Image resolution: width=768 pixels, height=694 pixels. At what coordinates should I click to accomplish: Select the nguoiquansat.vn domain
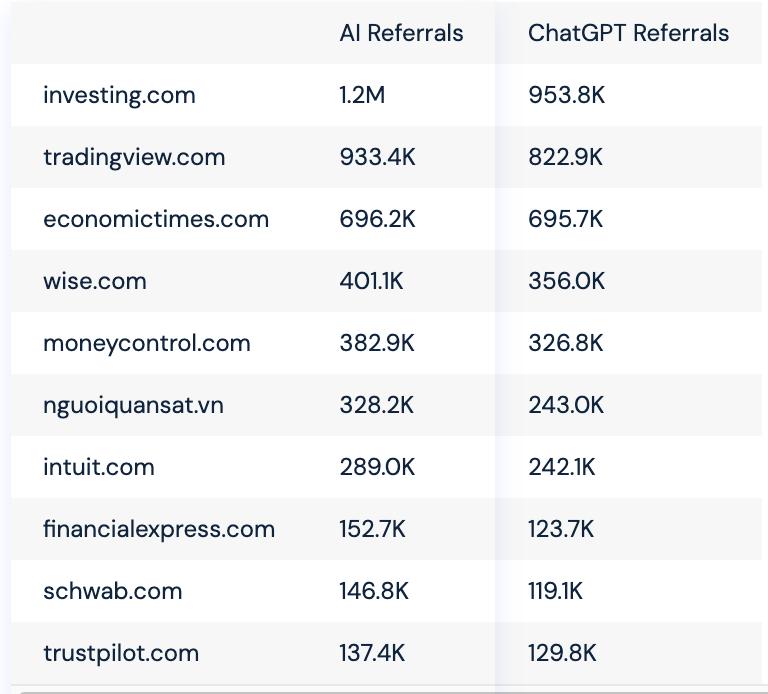pyautogui.click(x=133, y=406)
